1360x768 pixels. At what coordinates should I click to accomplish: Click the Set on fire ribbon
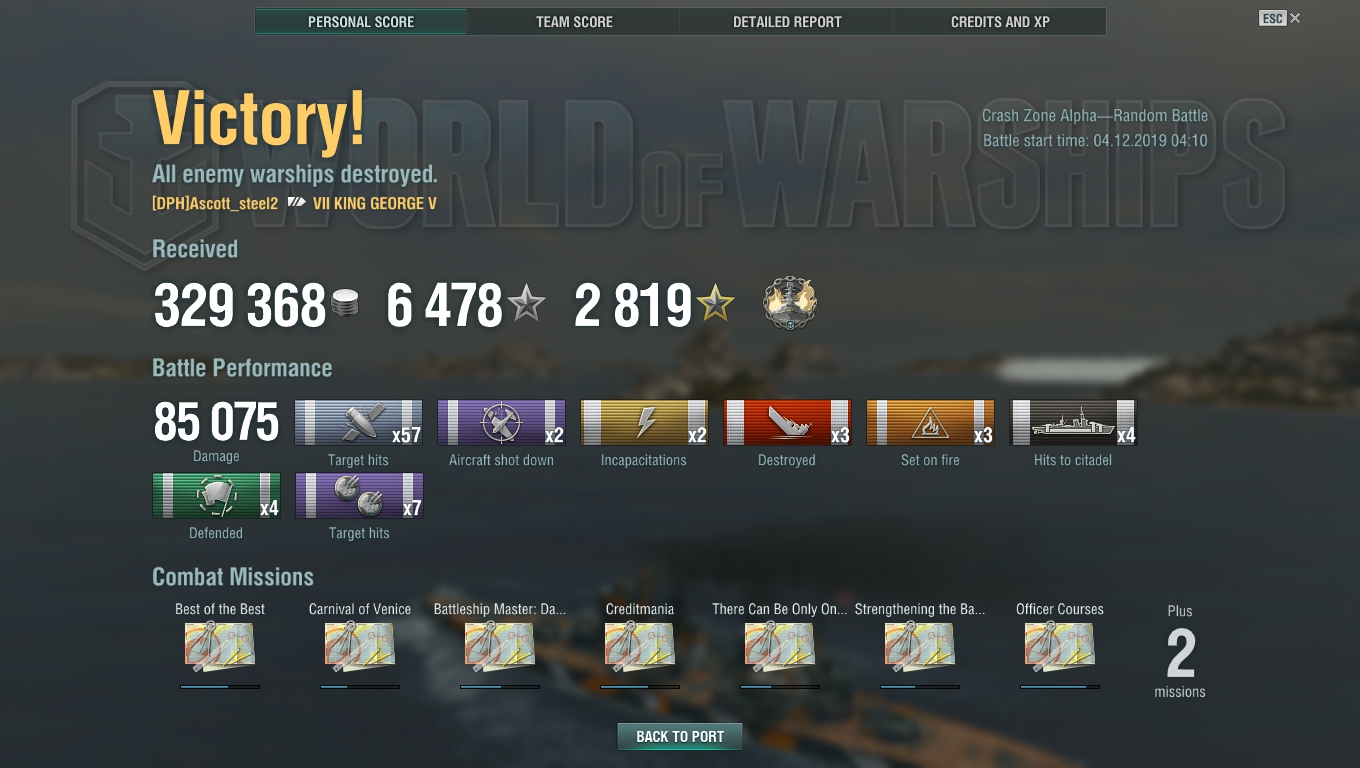tap(930, 423)
